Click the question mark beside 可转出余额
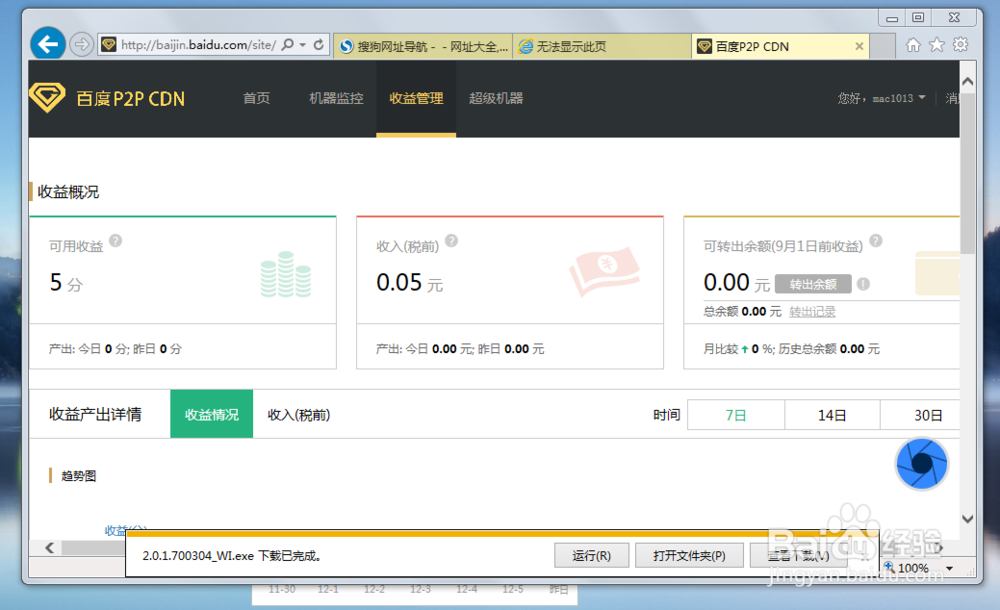Viewport: 1000px width, 610px height. point(876,240)
